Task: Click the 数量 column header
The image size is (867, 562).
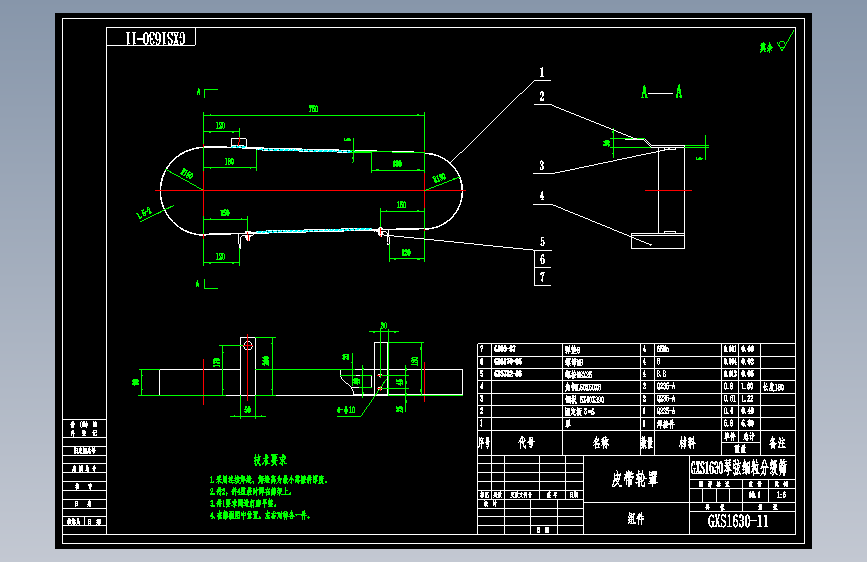Action: pos(647,443)
